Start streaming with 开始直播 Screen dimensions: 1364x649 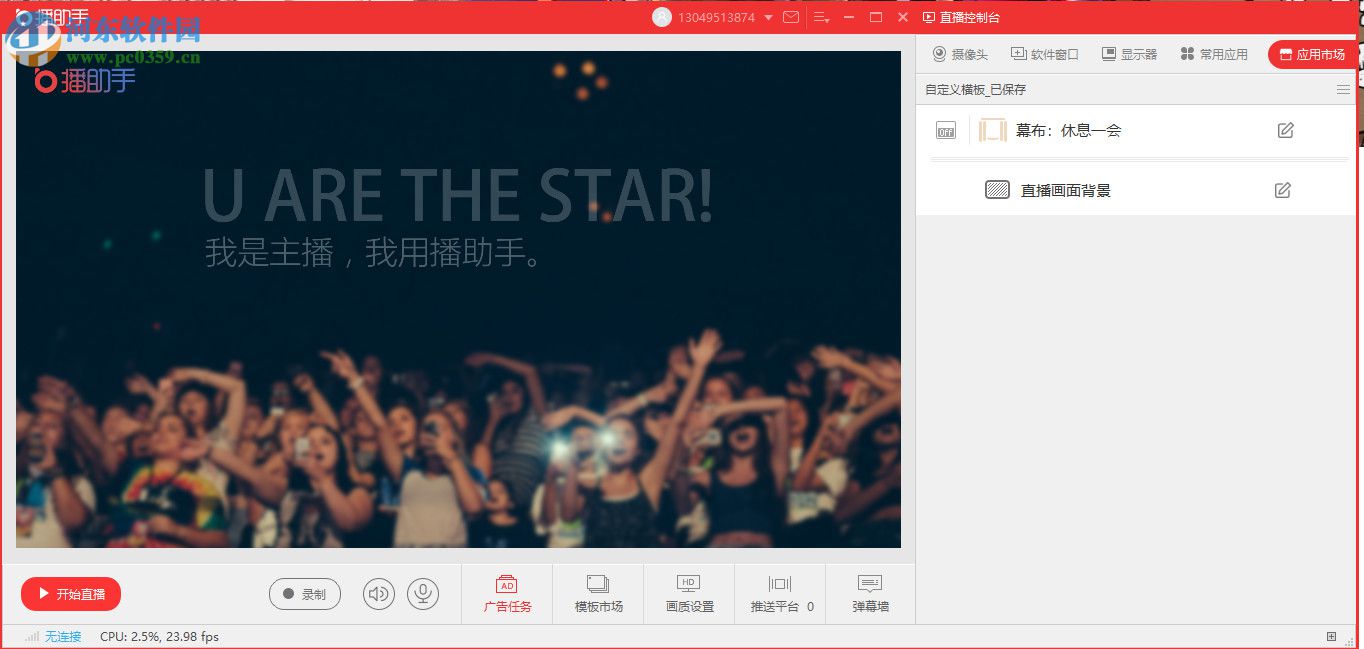(x=71, y=594)
